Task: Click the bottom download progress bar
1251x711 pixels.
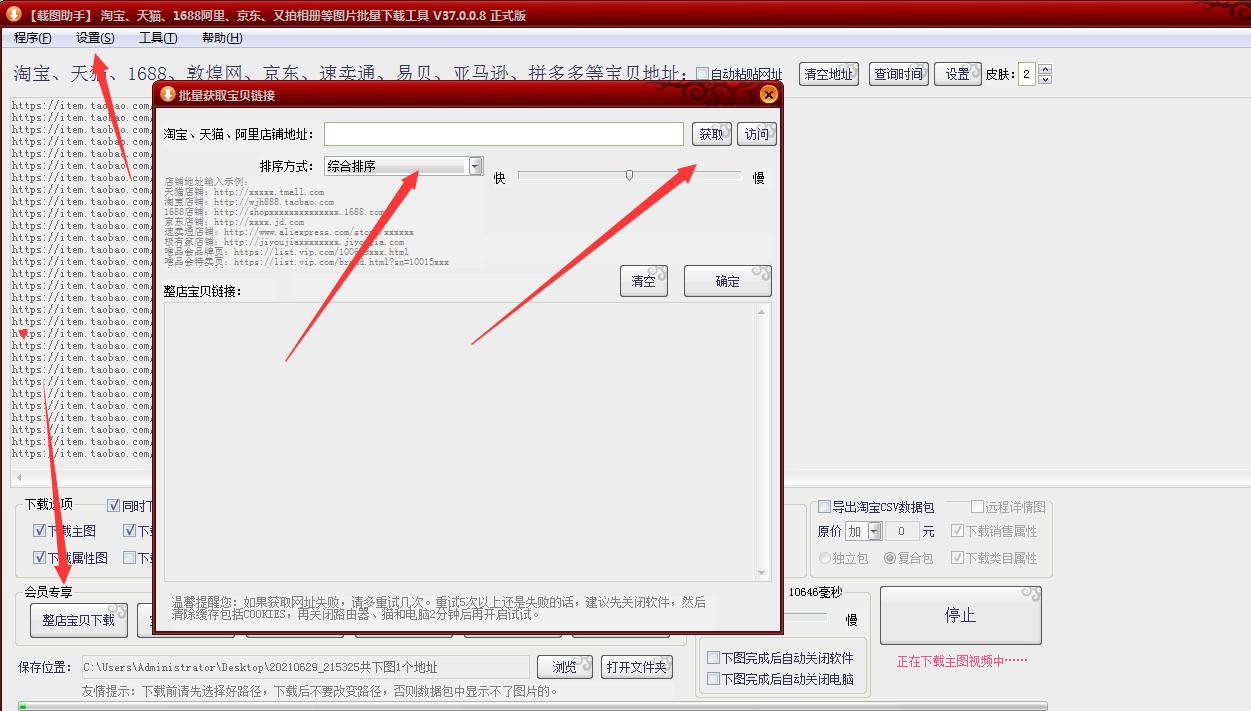Action: (x=532, y=706)
